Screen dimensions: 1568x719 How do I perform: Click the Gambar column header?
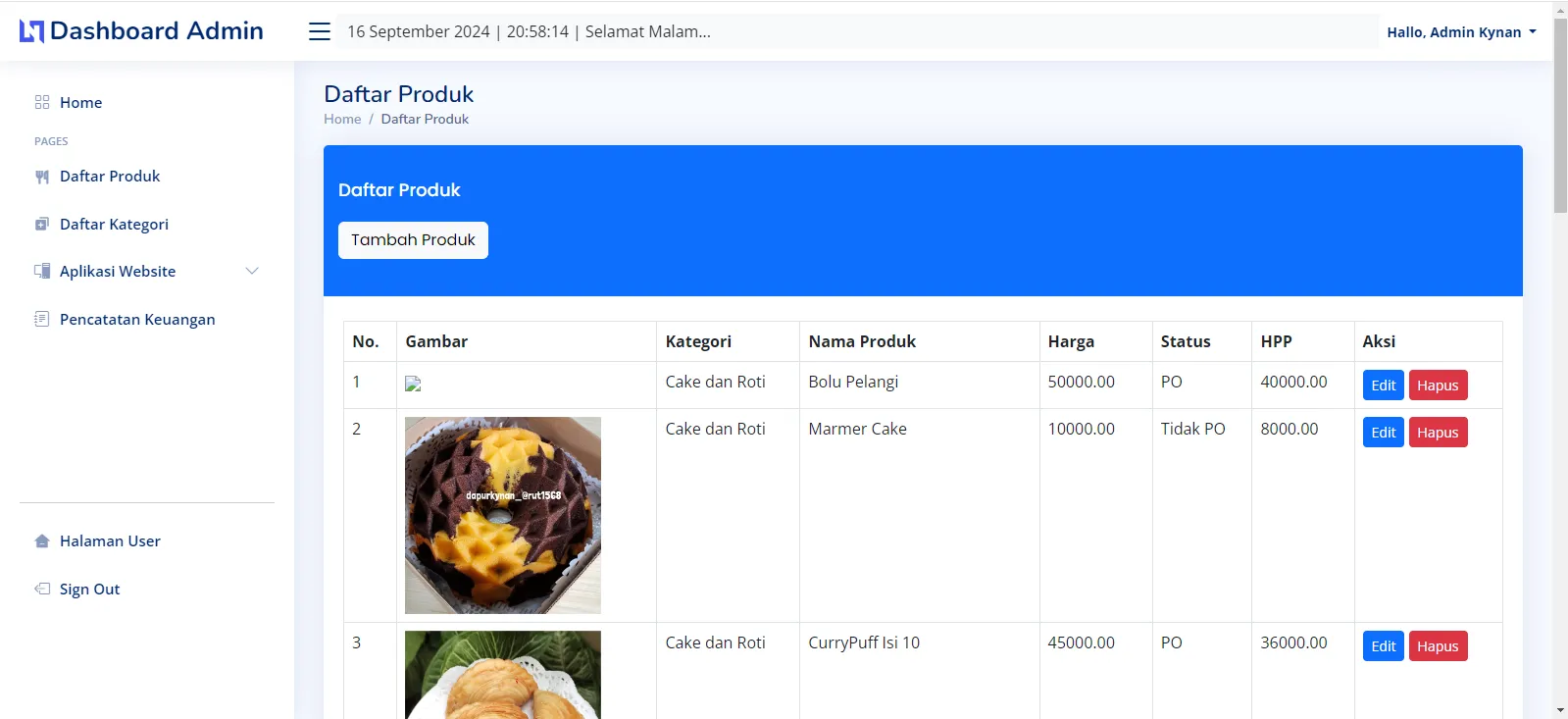click(436, 341)
